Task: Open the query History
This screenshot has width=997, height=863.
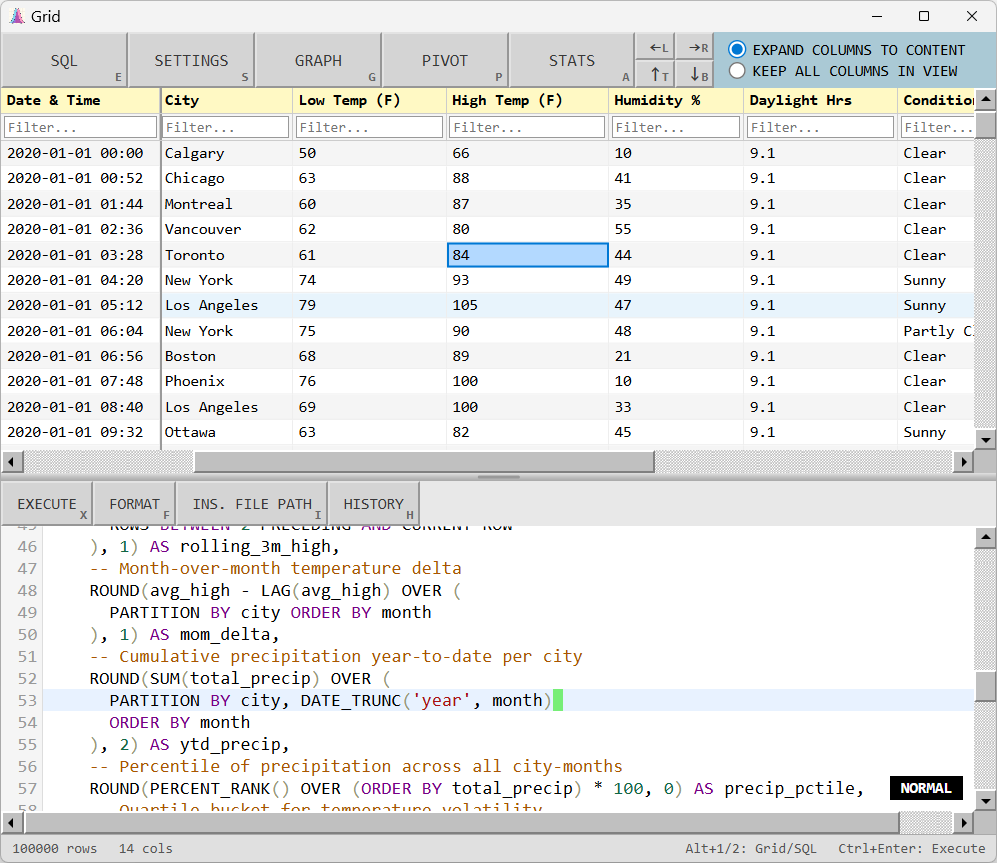Action: (373, 504)
